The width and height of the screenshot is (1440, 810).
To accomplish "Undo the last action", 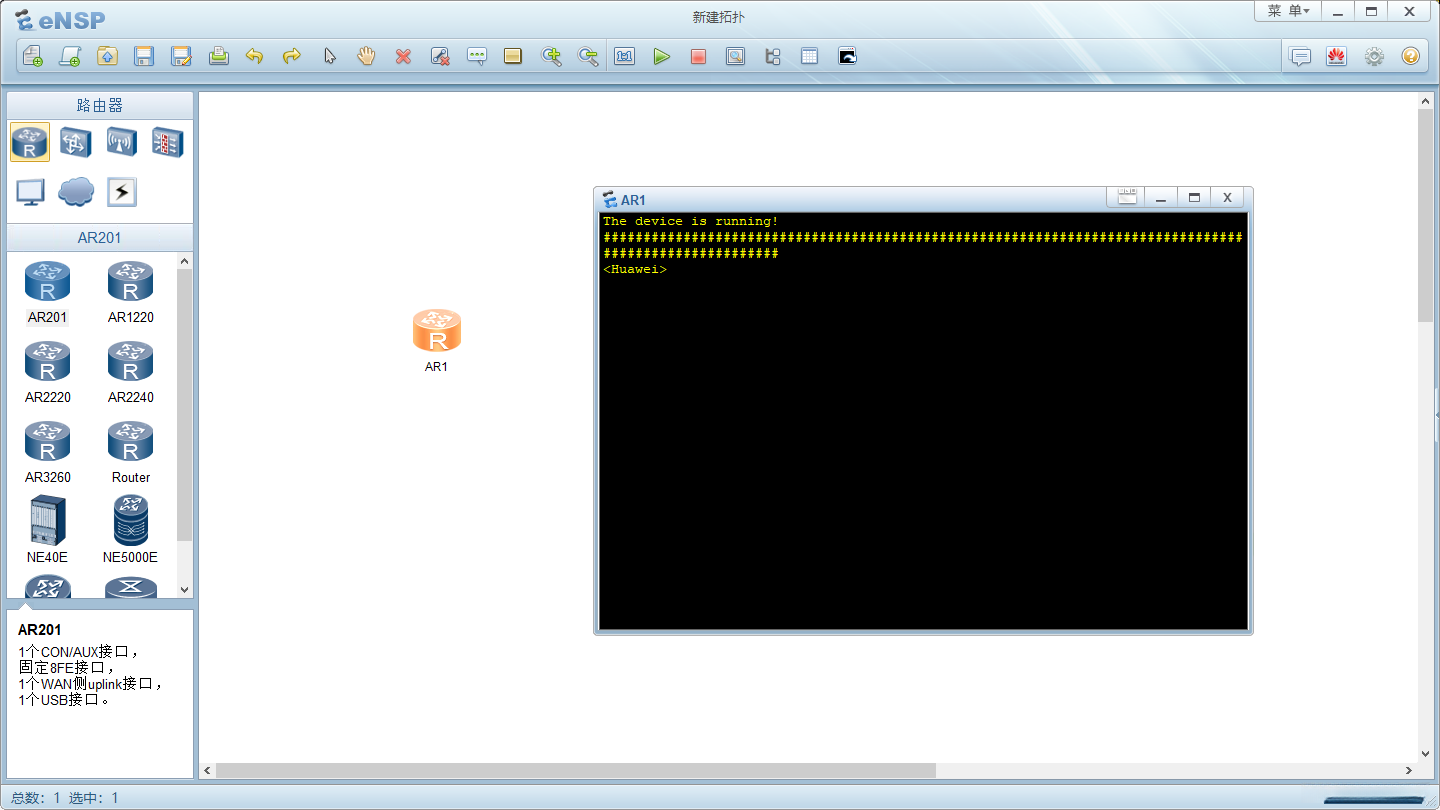I will (x=255, y=56).
